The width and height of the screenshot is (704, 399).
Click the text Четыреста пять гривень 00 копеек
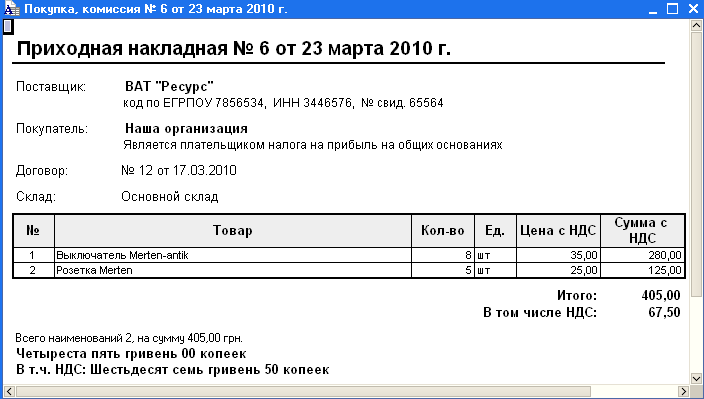point(131,354)
